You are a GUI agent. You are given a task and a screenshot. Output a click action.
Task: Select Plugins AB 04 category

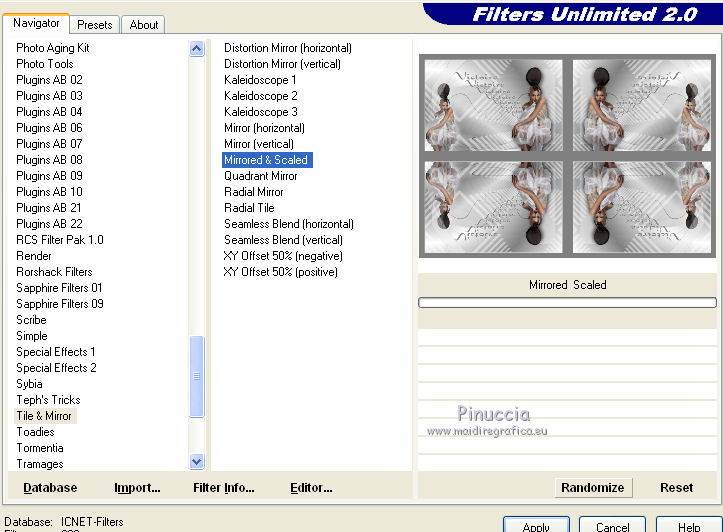pyautogui.click(x=49, y=112)
